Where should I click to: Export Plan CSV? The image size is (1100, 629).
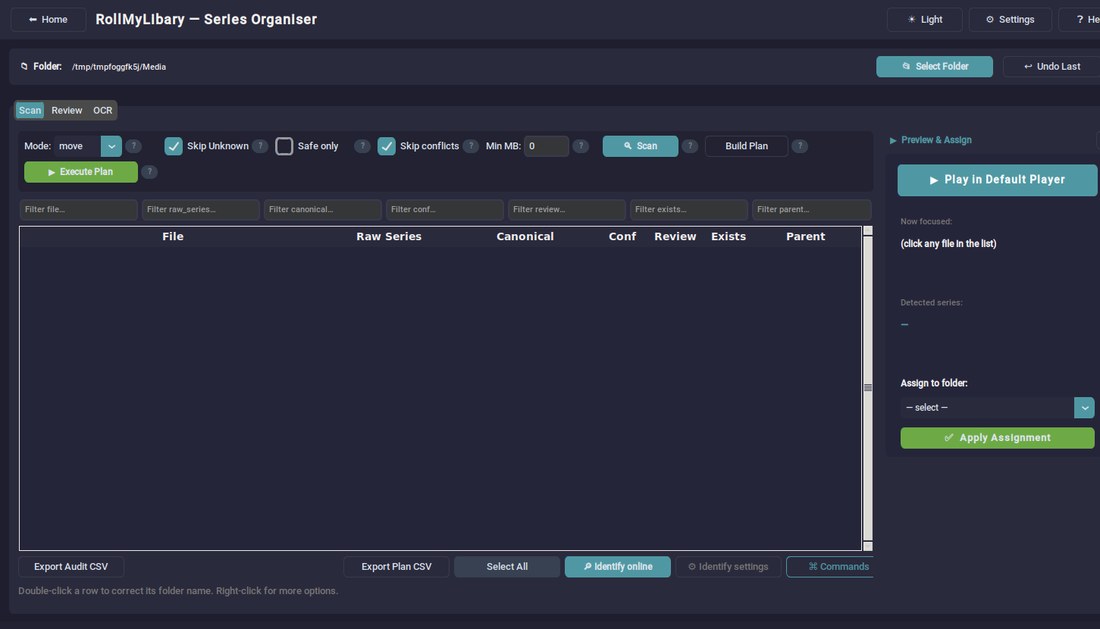tap(396, 567)
